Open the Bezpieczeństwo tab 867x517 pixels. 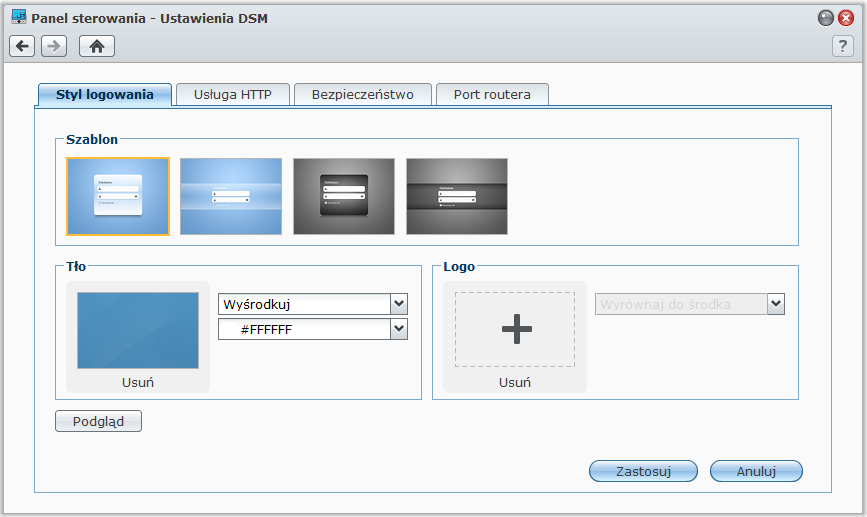(x=363, y=95)
